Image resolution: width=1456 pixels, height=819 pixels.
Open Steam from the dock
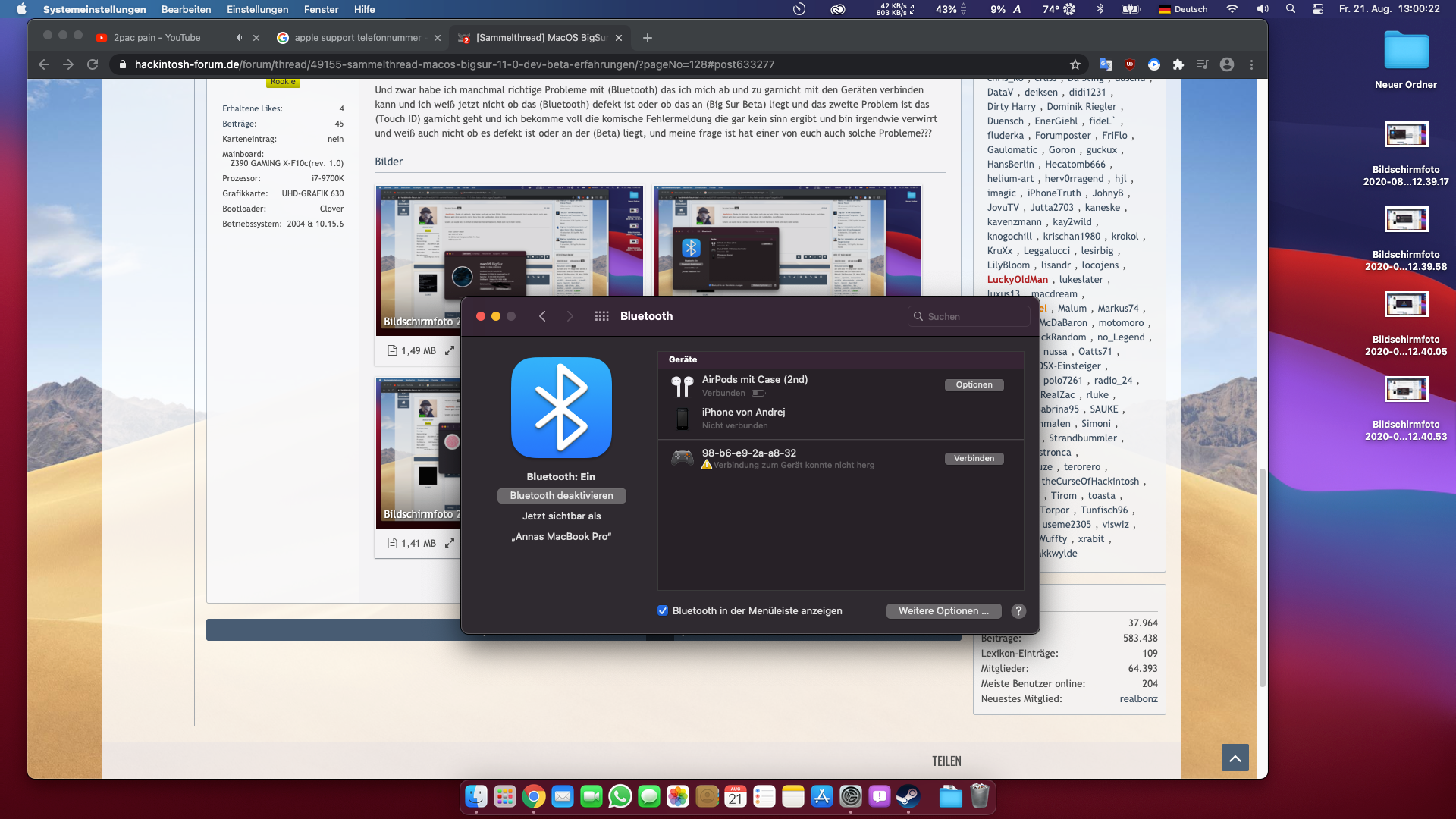click(x=908, y=797)
